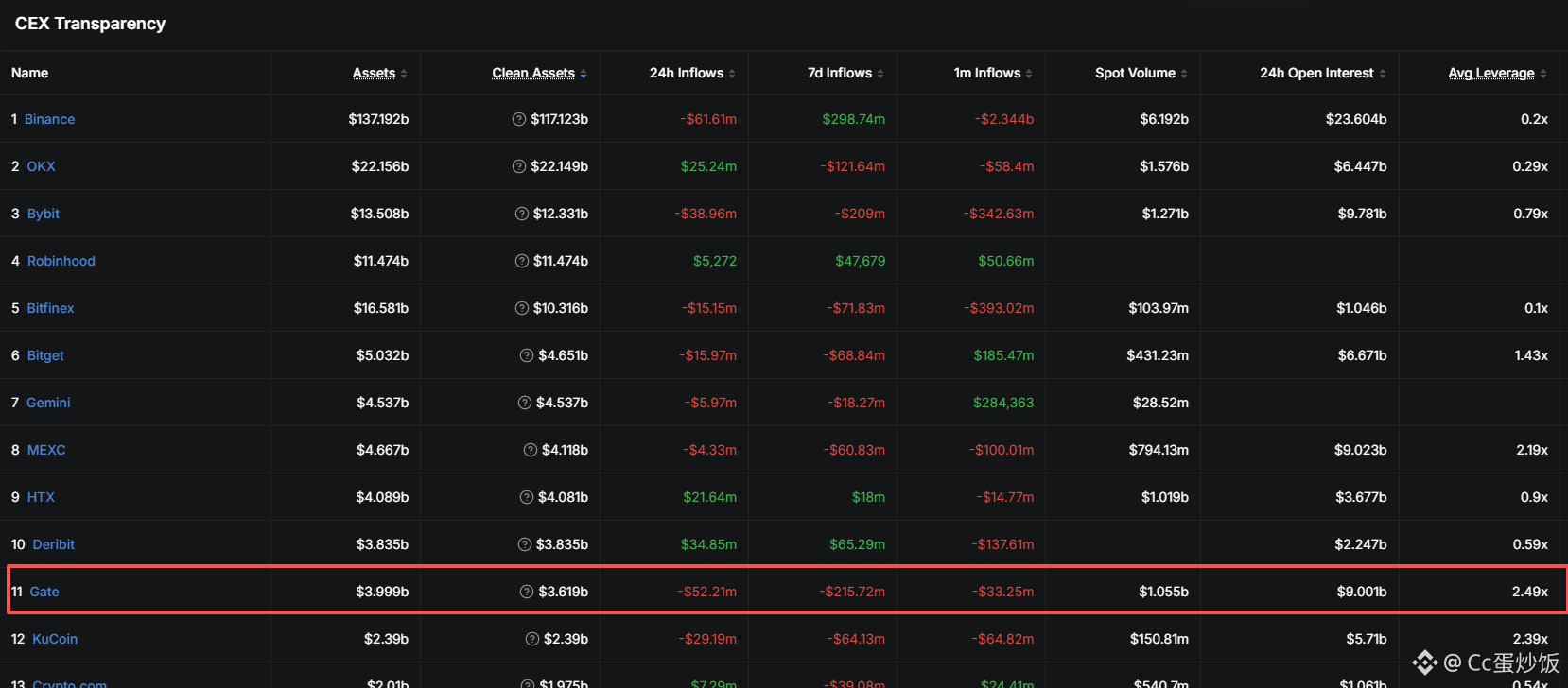The height and width of the screenshot is (688, 1568).
Task: Open the info icon beside MEXC's $4.118b
Action: 531,450
